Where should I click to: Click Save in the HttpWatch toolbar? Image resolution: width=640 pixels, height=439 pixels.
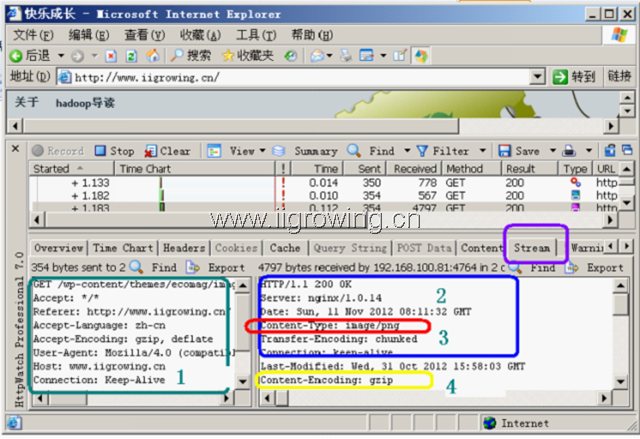pos(519,151)
